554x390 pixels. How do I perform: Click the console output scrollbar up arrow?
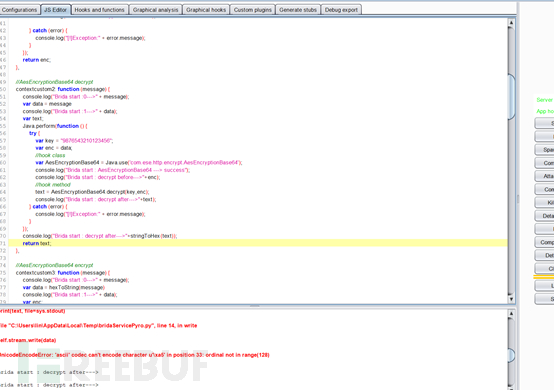pyautogui.click(x=511, y=313)
